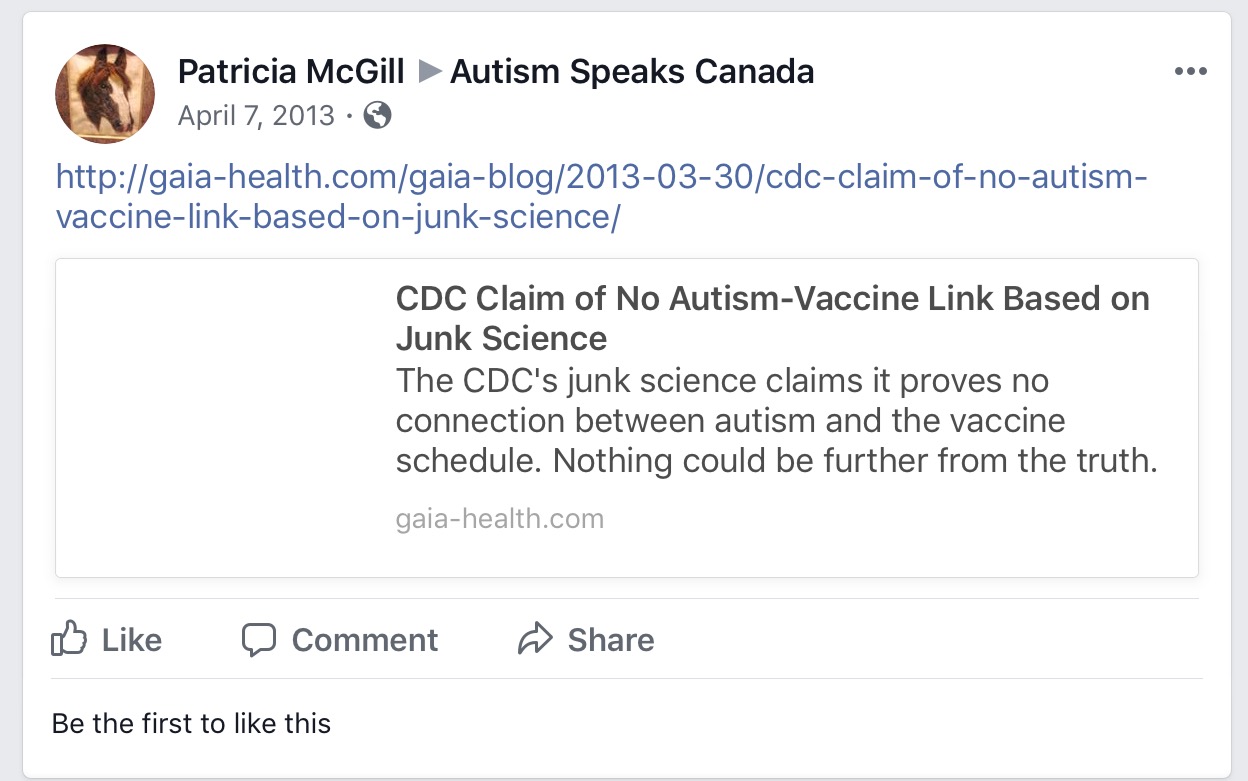This screenshot has height=781, width=1248.
Task: Open Patricia McGill's profile name link
Action: tap(291, 72)
